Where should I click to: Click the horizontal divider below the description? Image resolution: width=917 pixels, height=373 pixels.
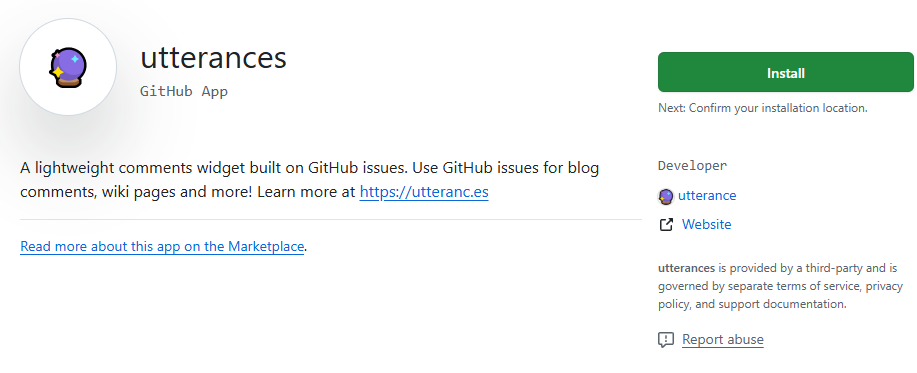(331, 220)
